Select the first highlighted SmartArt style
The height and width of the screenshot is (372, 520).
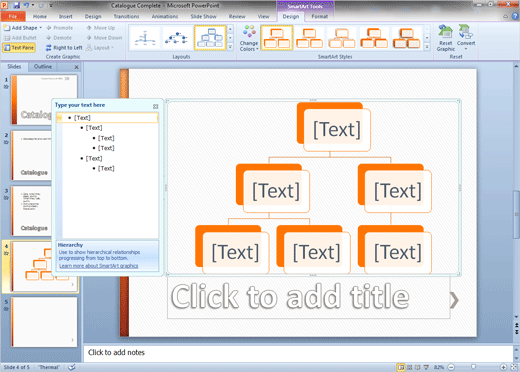(277, 38)
